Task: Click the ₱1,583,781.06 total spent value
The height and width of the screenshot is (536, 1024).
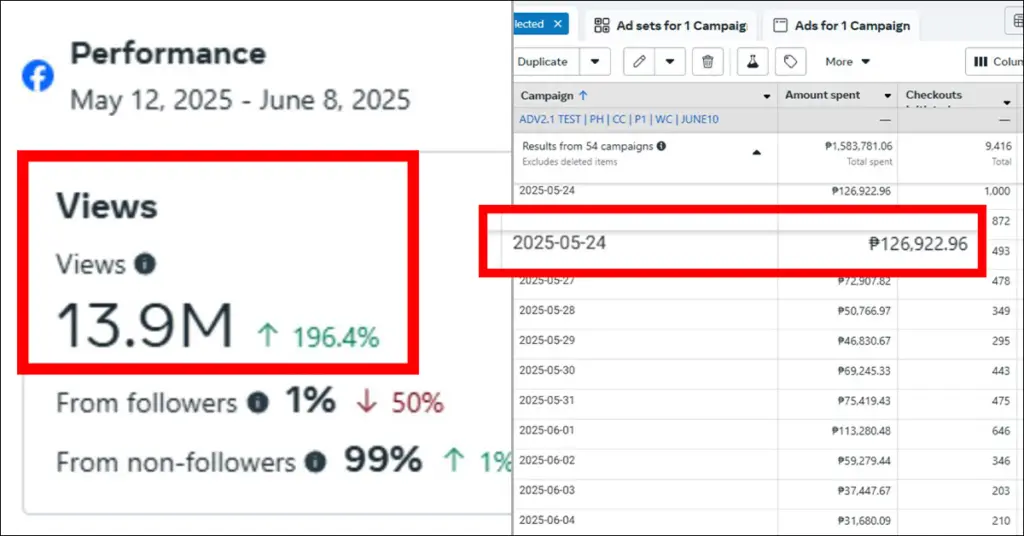Action: (x=858, y=146)
